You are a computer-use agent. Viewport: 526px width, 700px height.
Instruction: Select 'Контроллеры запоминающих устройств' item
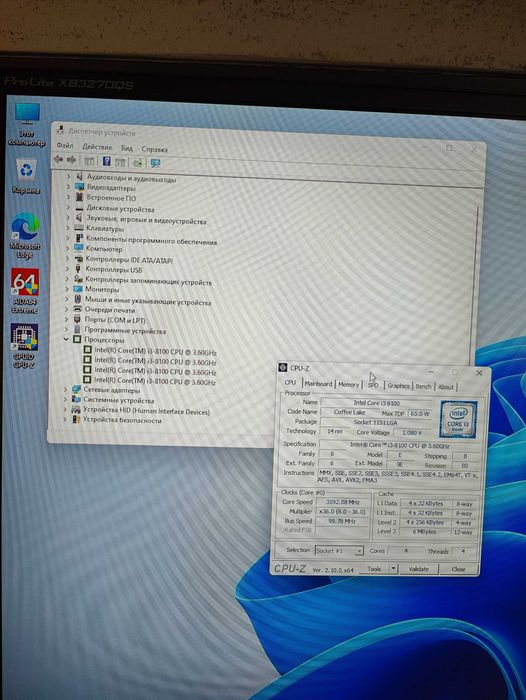[x=148, y=281]
